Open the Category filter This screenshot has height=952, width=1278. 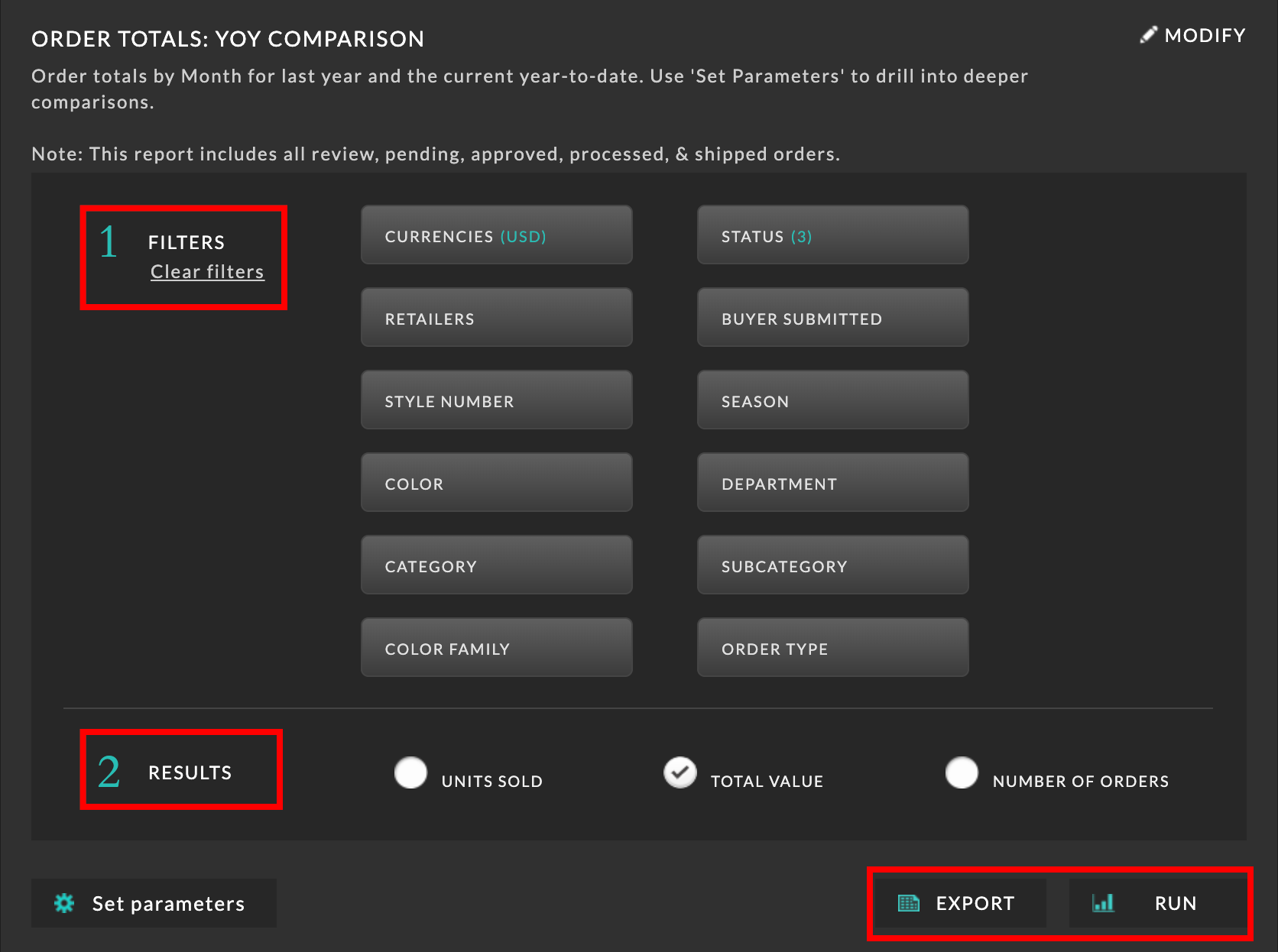click(497, 565)
